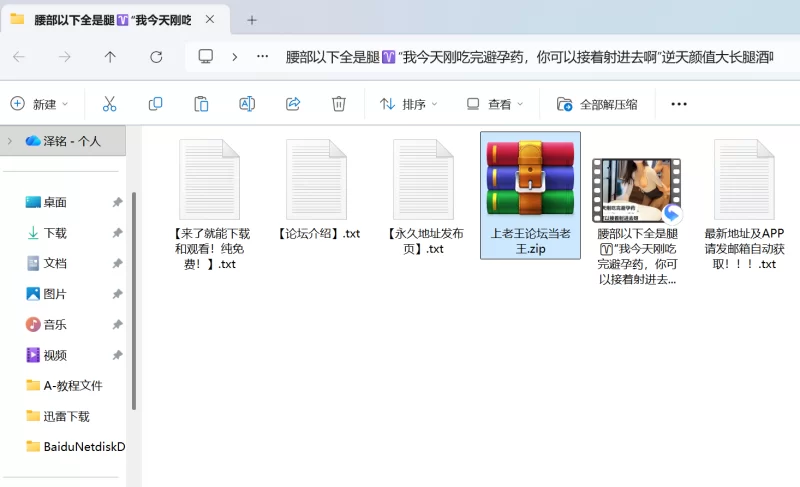Click the pin icon next to 文档
Viewport: 800px width, 487px height.
point(117,263)
